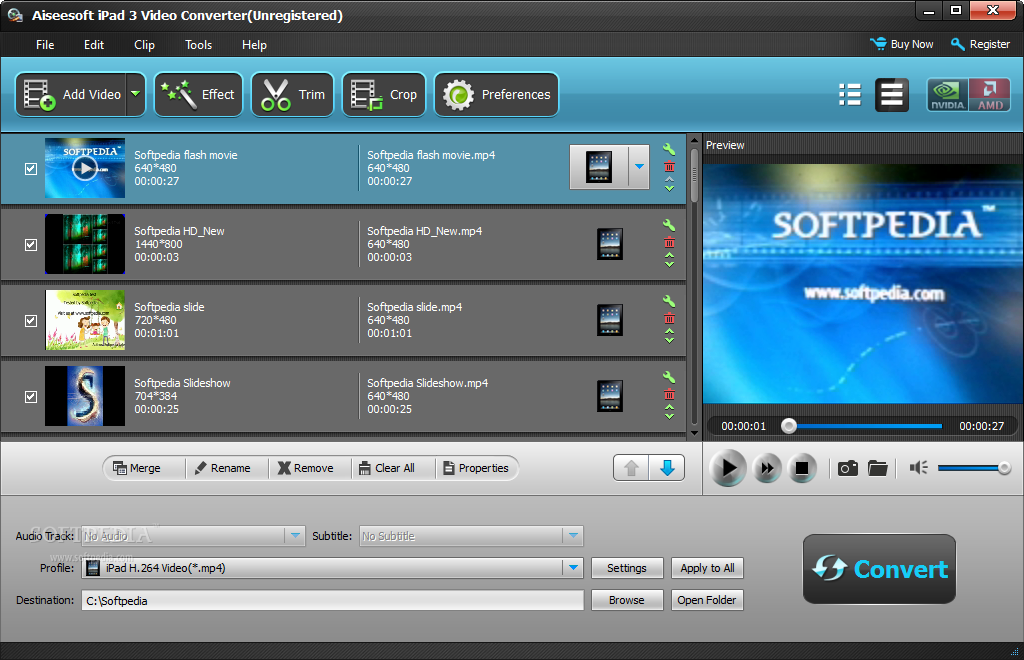Click iPad profile icon for Softpedia slide row

610,320
